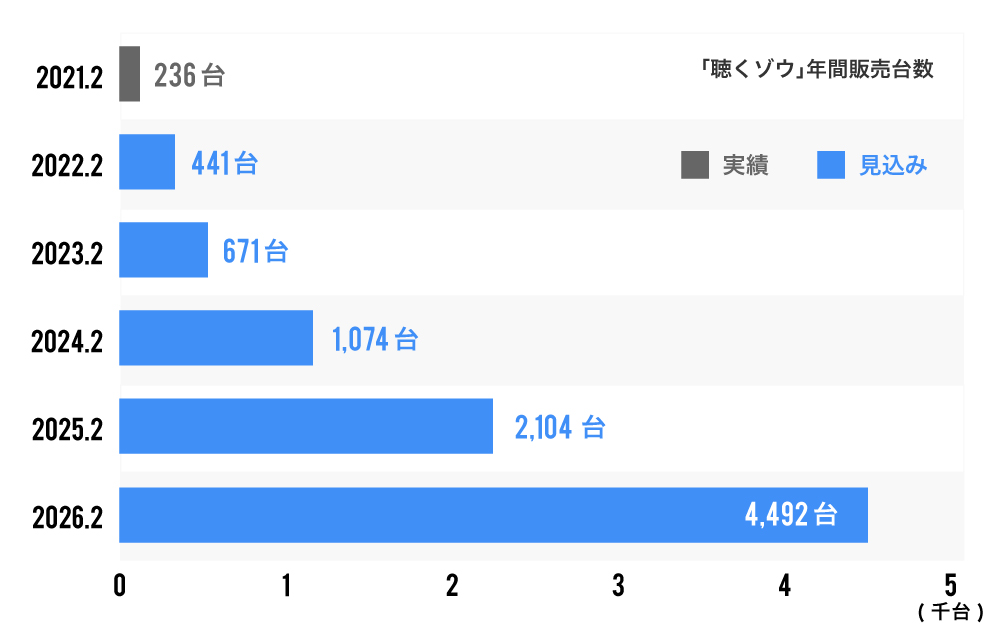Click the 1,074台 data label
This screenshot has height=635, width=1000.
pos(375,340)
